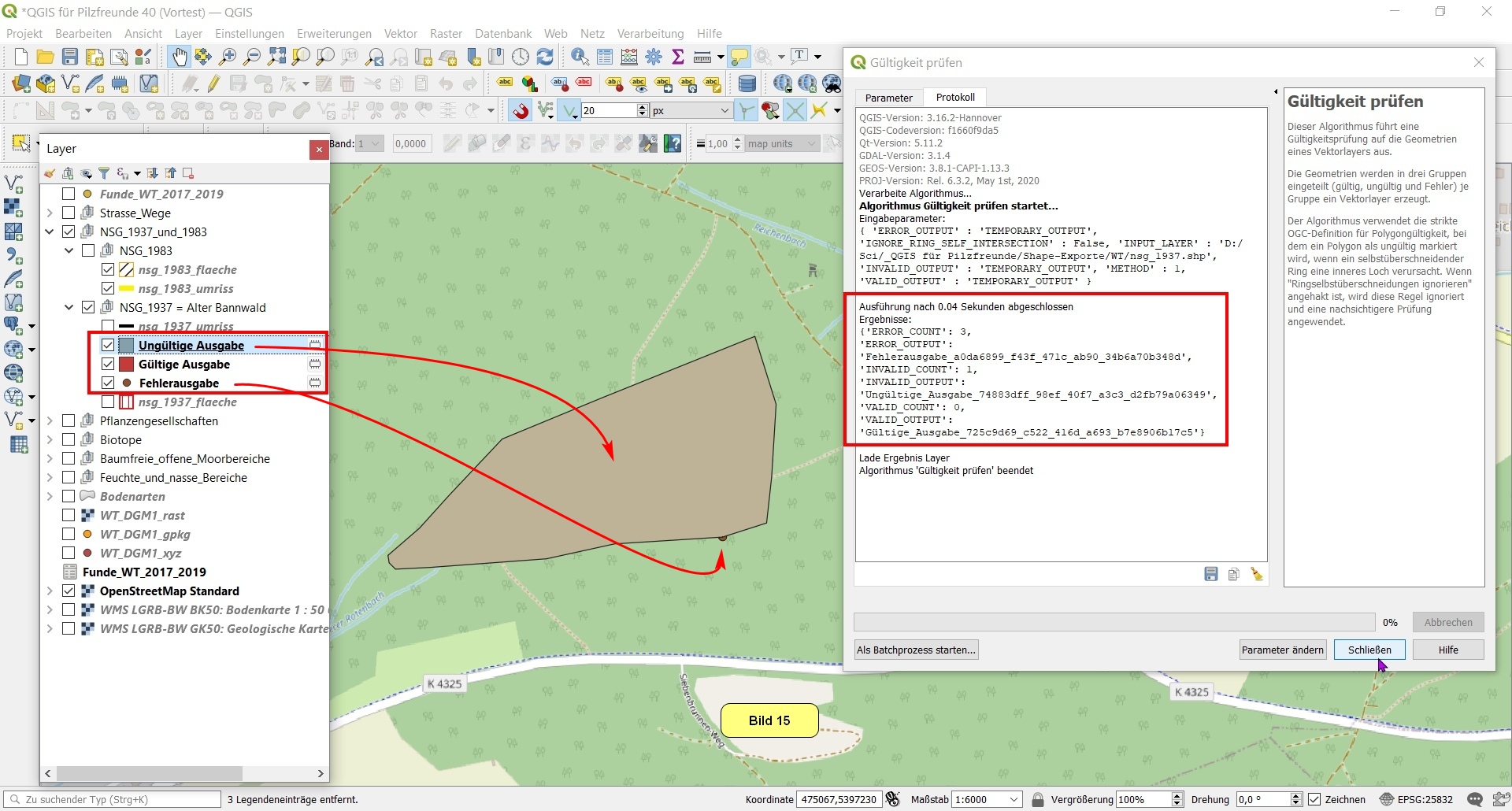
Task: Select the Pan Map hand tool
Action: 180,57
